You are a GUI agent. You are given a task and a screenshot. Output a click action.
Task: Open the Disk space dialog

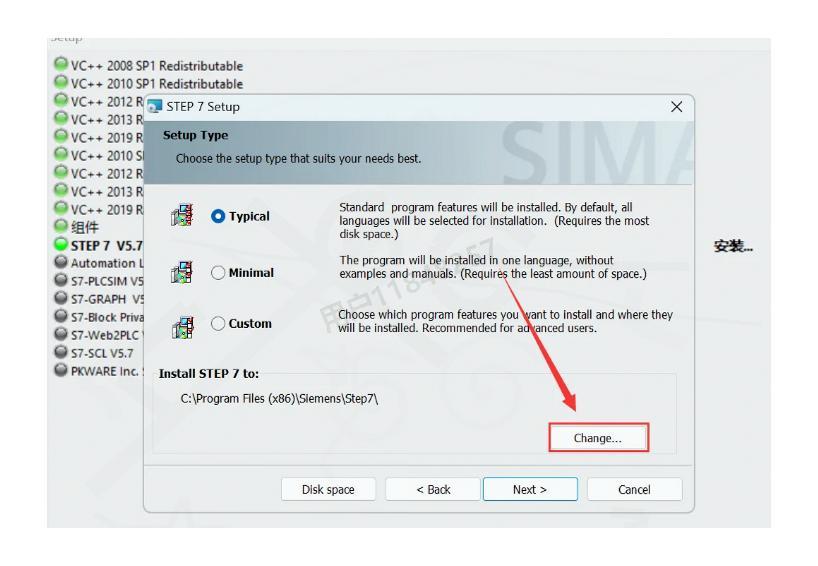tap(328, 489)
